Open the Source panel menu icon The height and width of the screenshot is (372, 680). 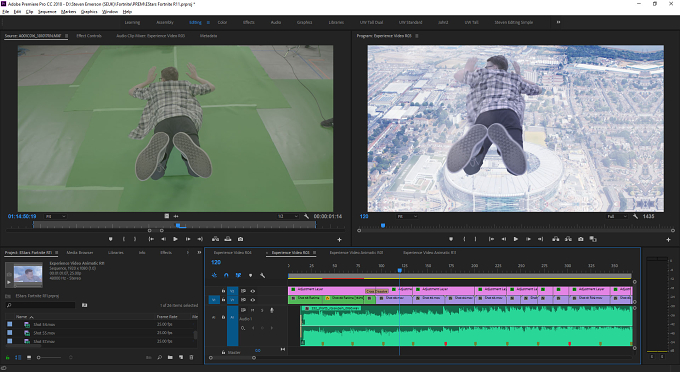tap(66, 36)
